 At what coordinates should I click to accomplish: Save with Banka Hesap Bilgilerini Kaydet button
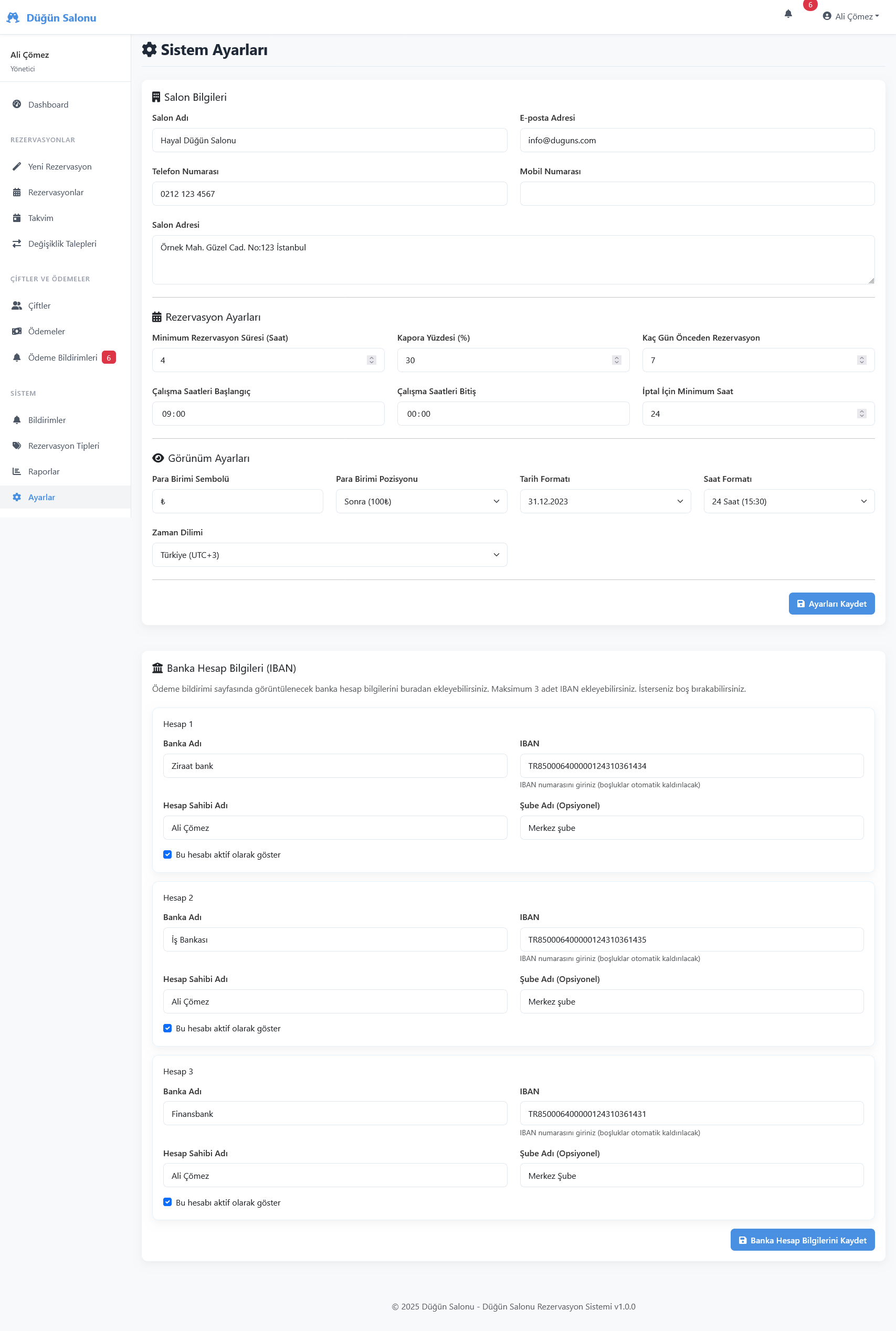pos(802,1240)
